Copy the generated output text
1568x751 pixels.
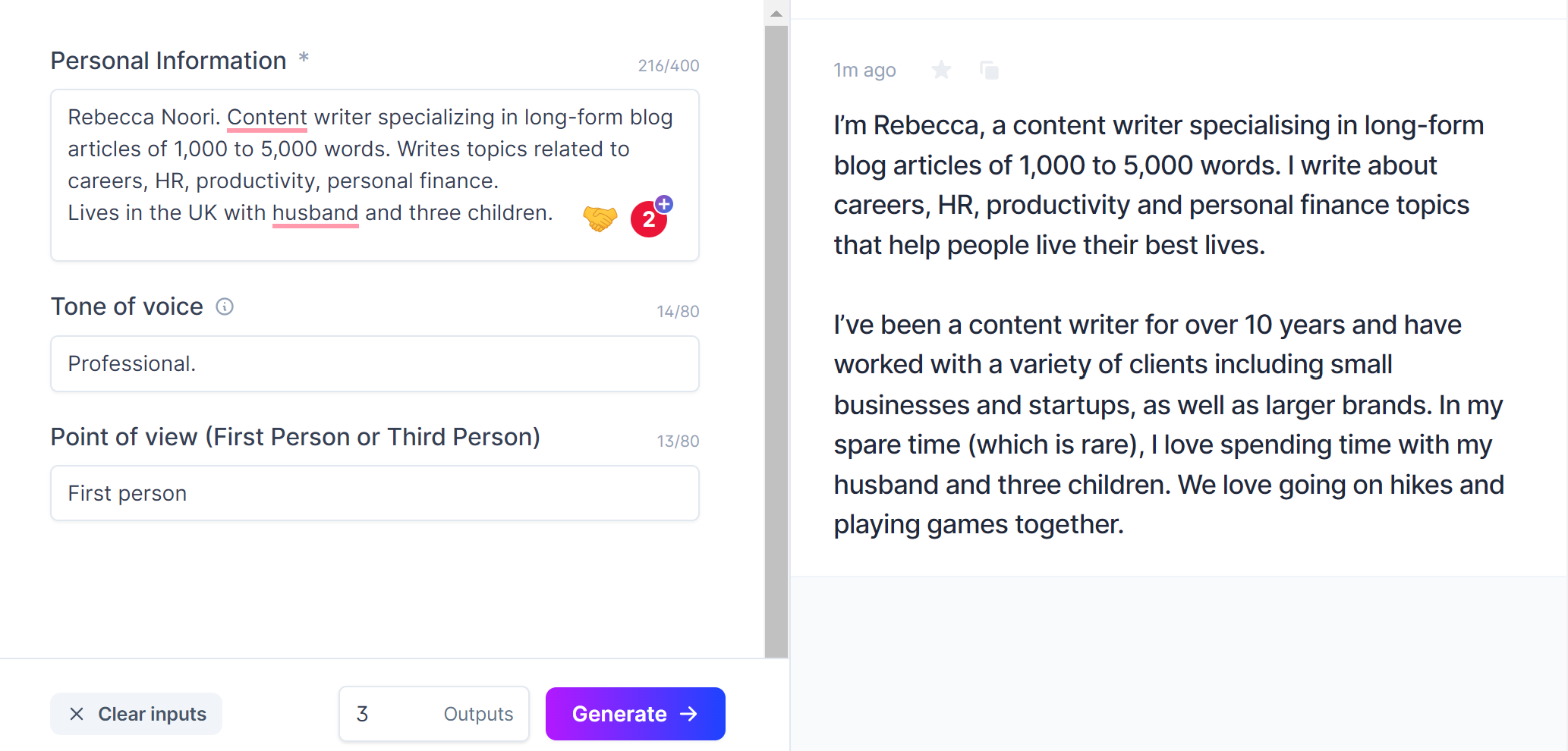pos(990,70)
